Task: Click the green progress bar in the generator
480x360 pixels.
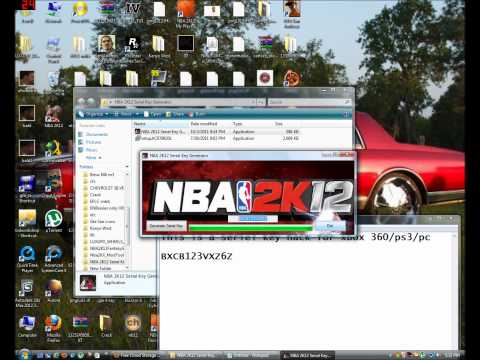Action: point(251,228)
